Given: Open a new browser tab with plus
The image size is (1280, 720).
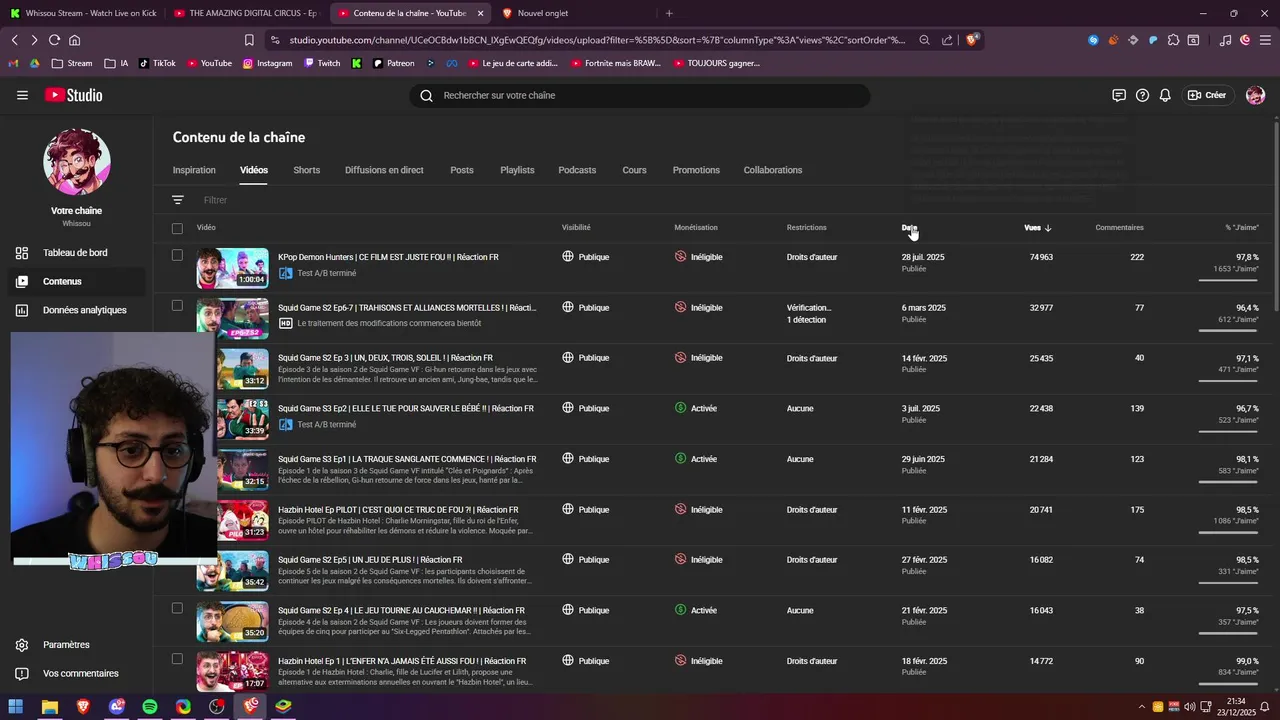Looking at the screenshot, I should pos(669,13).
